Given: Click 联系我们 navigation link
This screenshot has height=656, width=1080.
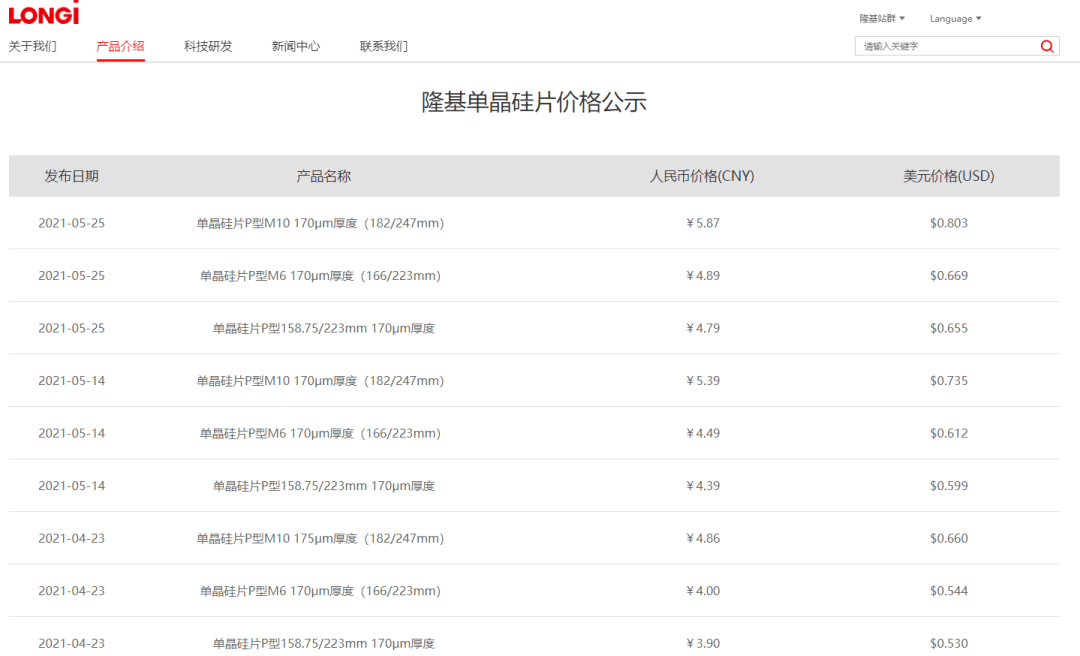Looking at the screenshot, I should (384, 46).
